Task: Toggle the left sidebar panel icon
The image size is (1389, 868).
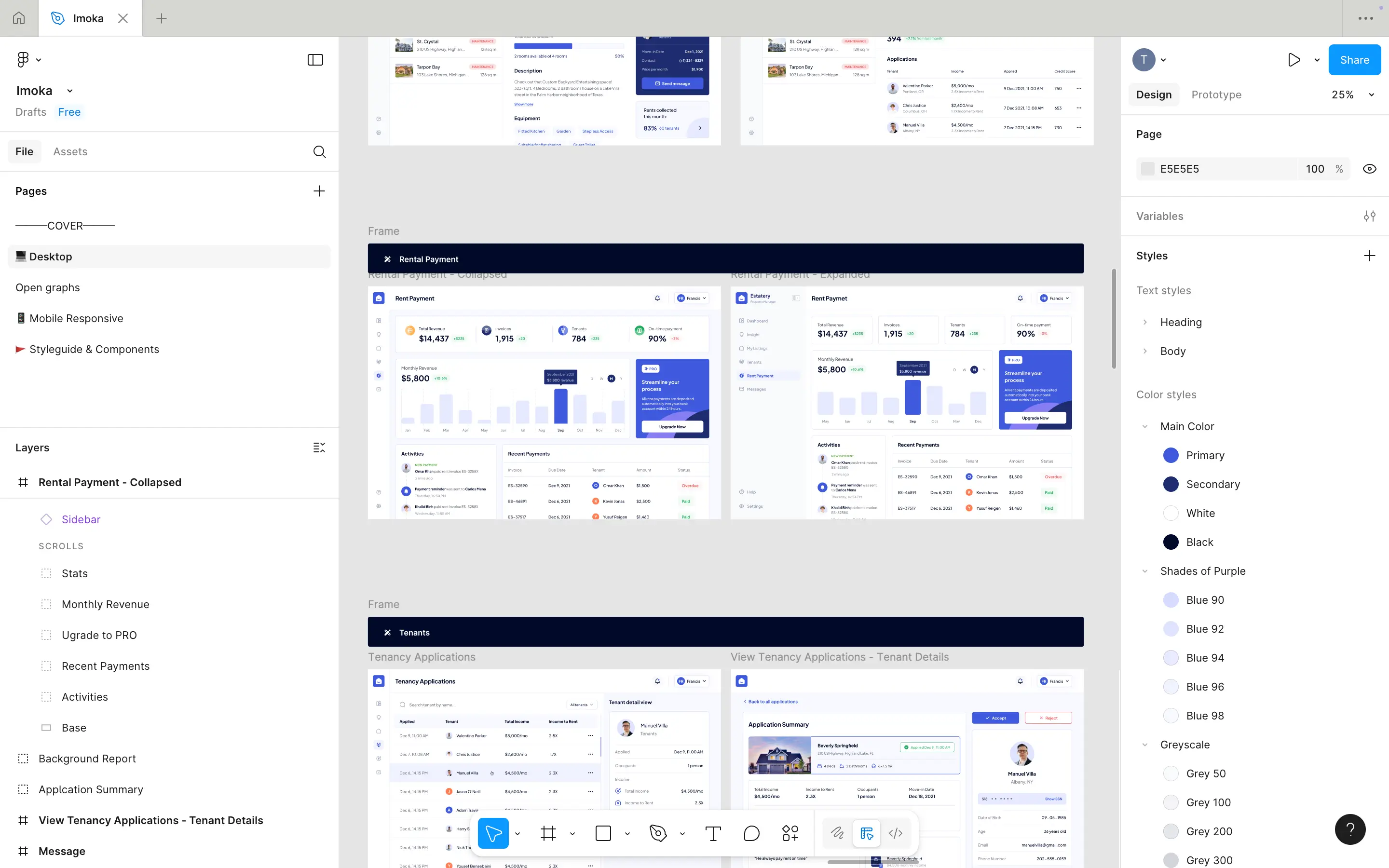Action: click(315, 60)
